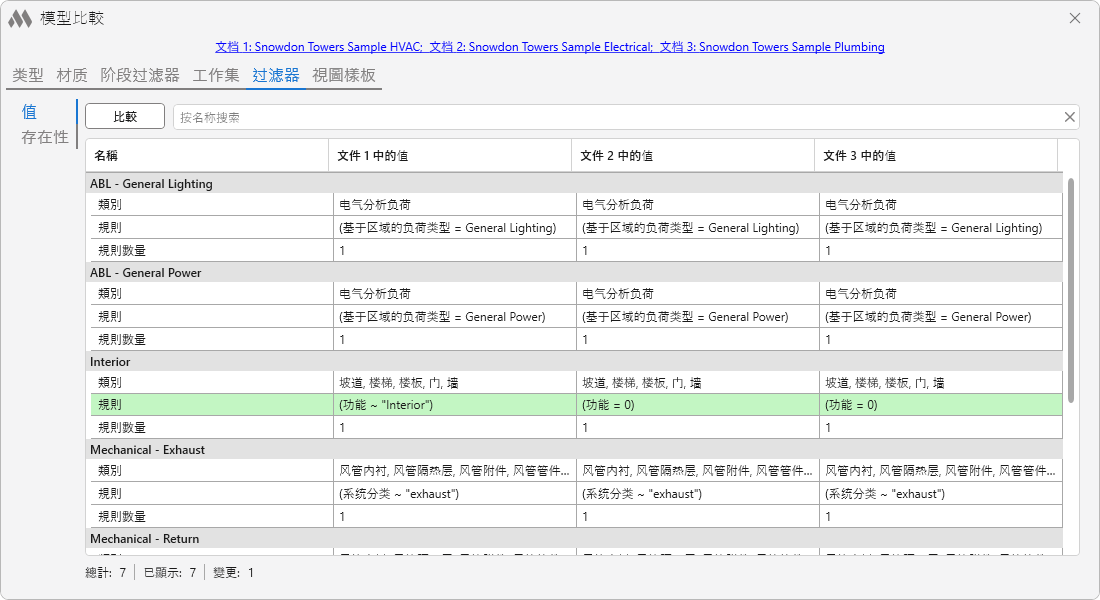Click 規則數量 label under ABL - General Lighting
Image resolution: width=1100 pixels, height=600 pixels.
click(x=122, y=251)
